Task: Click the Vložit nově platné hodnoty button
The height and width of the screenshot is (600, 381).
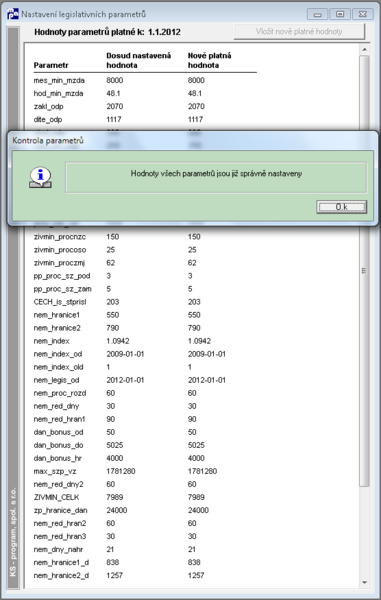Action: pyautogui.click(x=299, y=31)
